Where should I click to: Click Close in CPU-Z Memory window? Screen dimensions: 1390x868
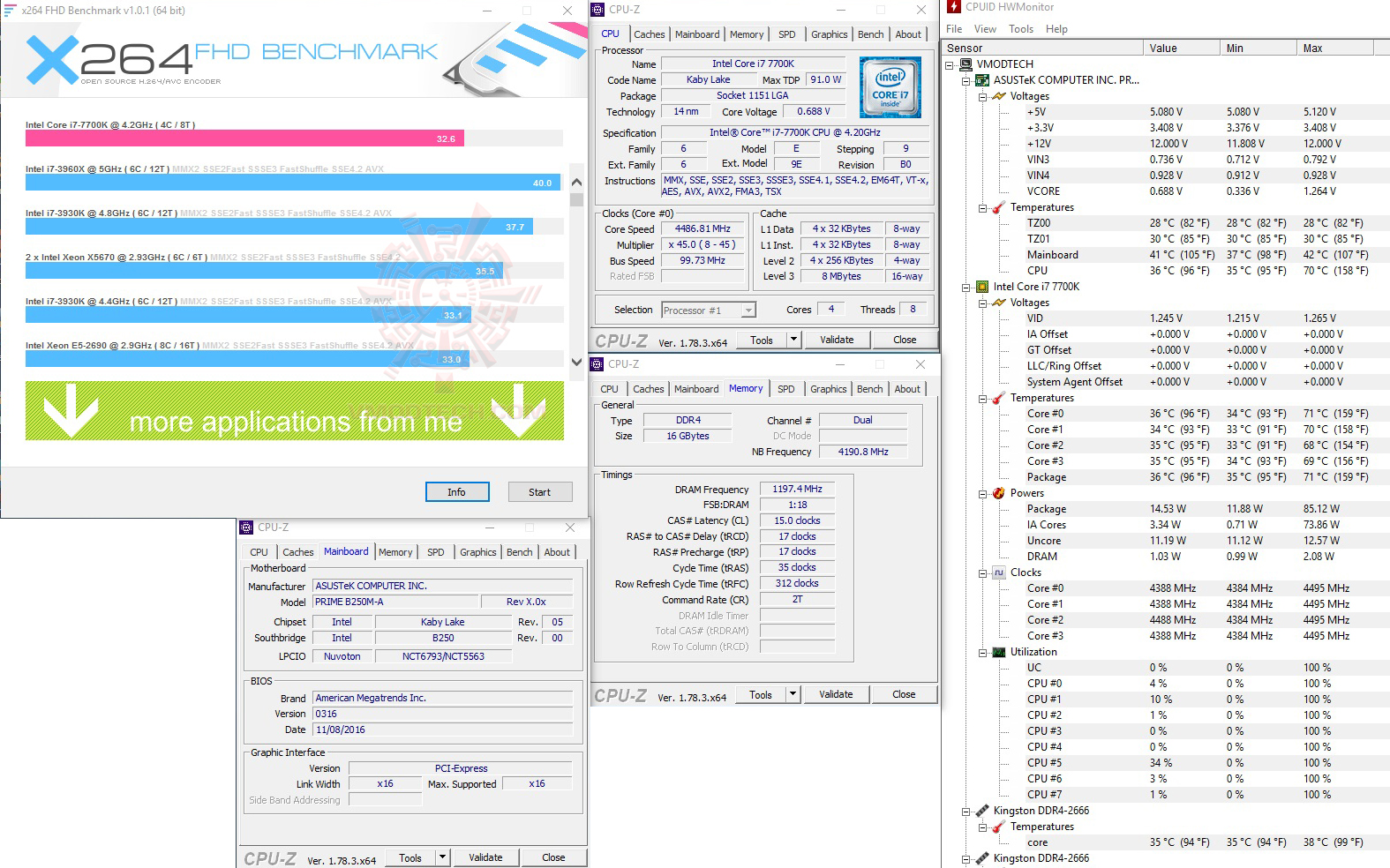coord(904,694)
